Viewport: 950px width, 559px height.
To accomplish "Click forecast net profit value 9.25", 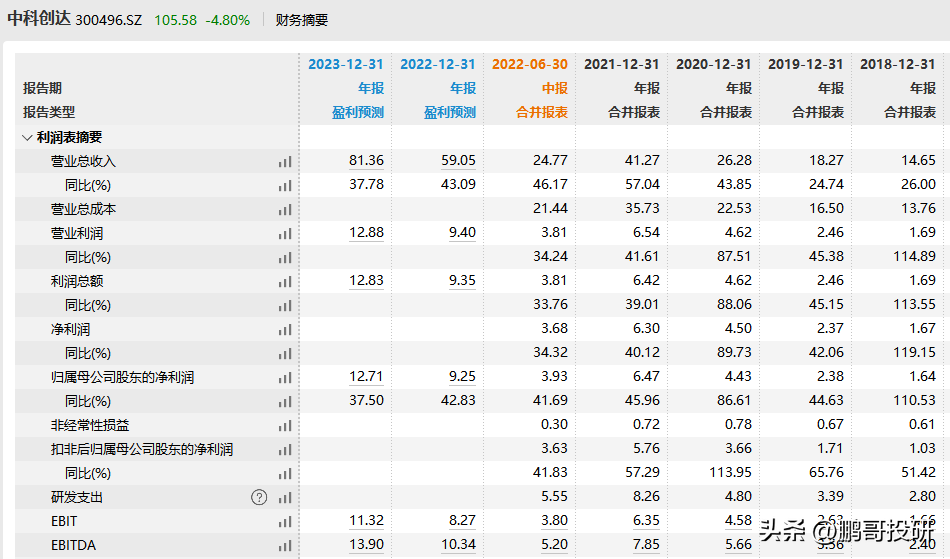I will pos(462,377).
